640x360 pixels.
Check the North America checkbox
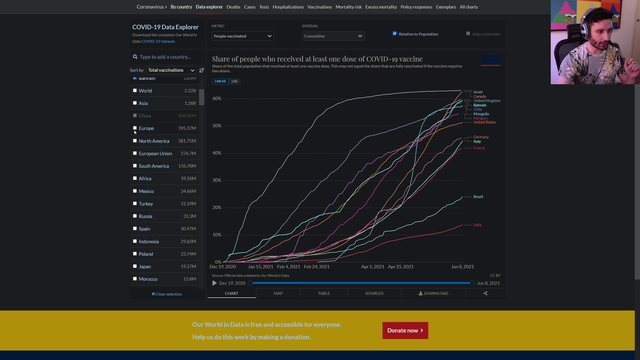[135, 141]
